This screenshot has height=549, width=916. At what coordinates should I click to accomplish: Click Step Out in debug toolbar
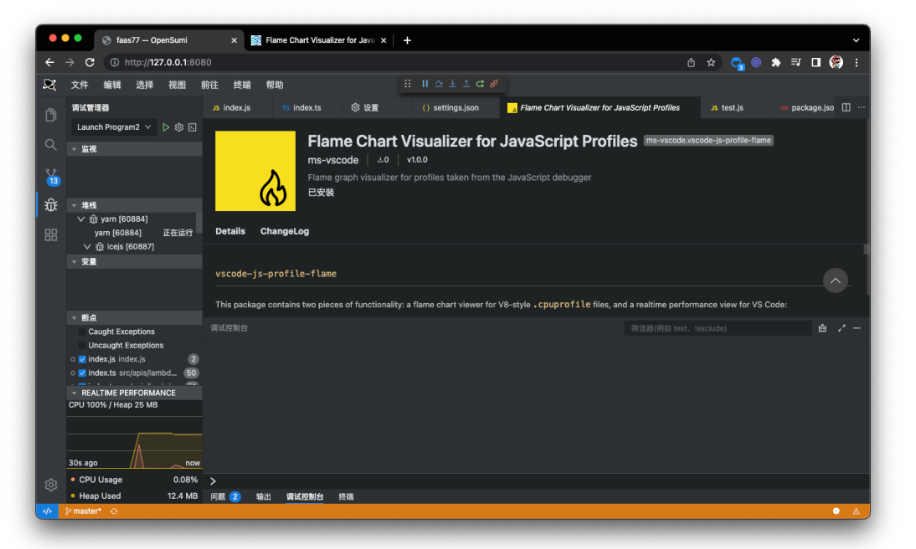pyautogui.click(x=466, y=84)
